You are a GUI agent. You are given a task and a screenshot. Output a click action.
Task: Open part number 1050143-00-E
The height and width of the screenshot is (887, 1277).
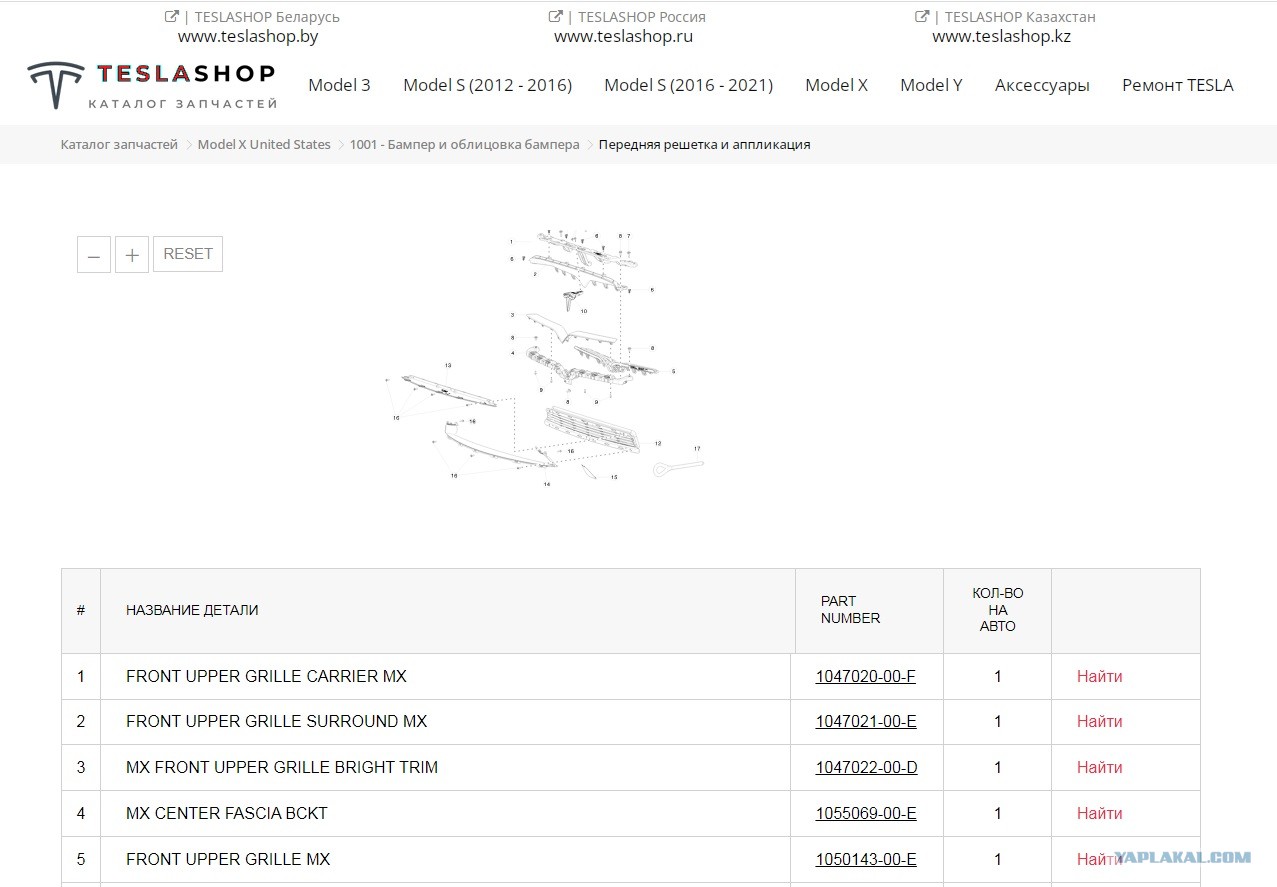(x=866, y=859)
